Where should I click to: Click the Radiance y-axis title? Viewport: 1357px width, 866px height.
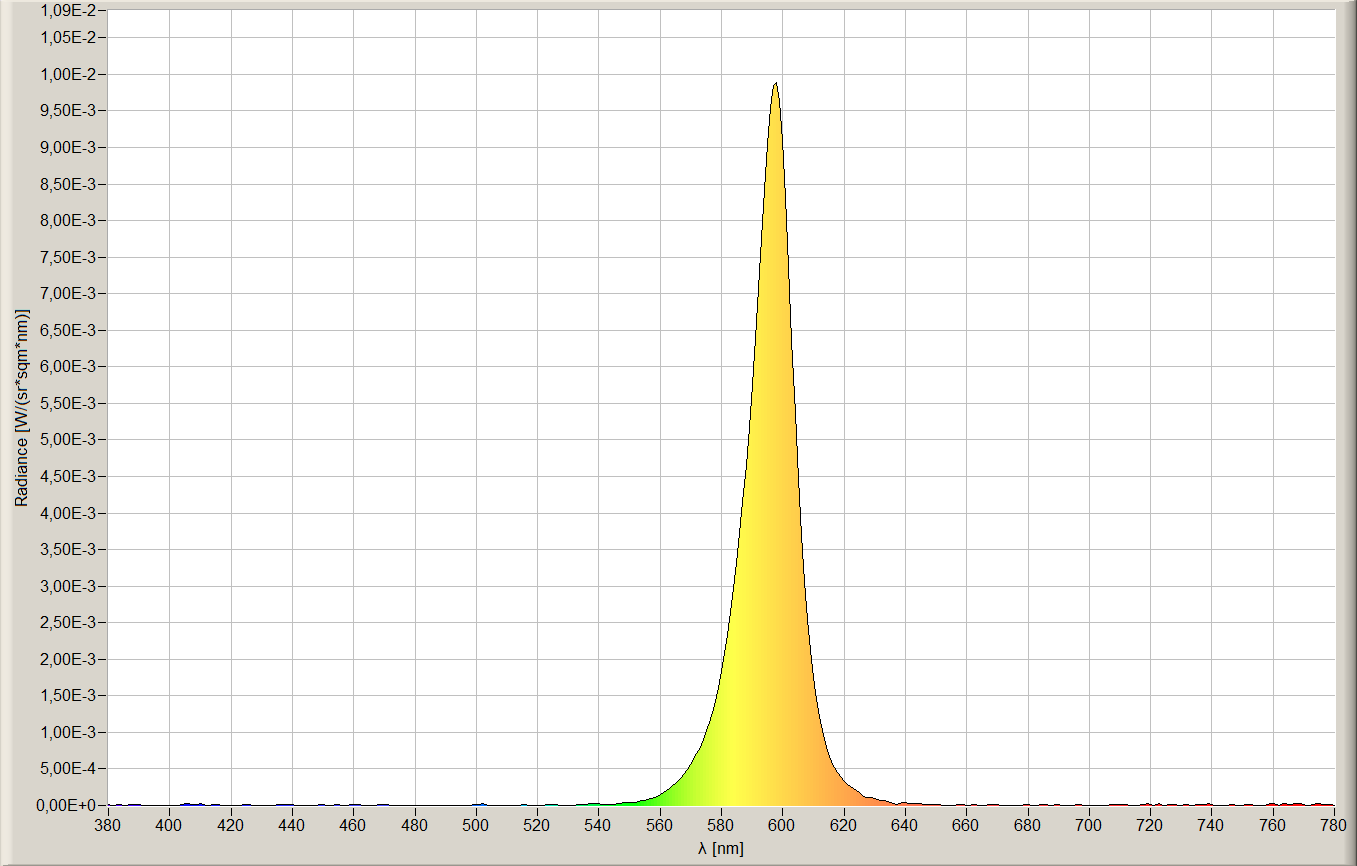(x=21, y=407)
